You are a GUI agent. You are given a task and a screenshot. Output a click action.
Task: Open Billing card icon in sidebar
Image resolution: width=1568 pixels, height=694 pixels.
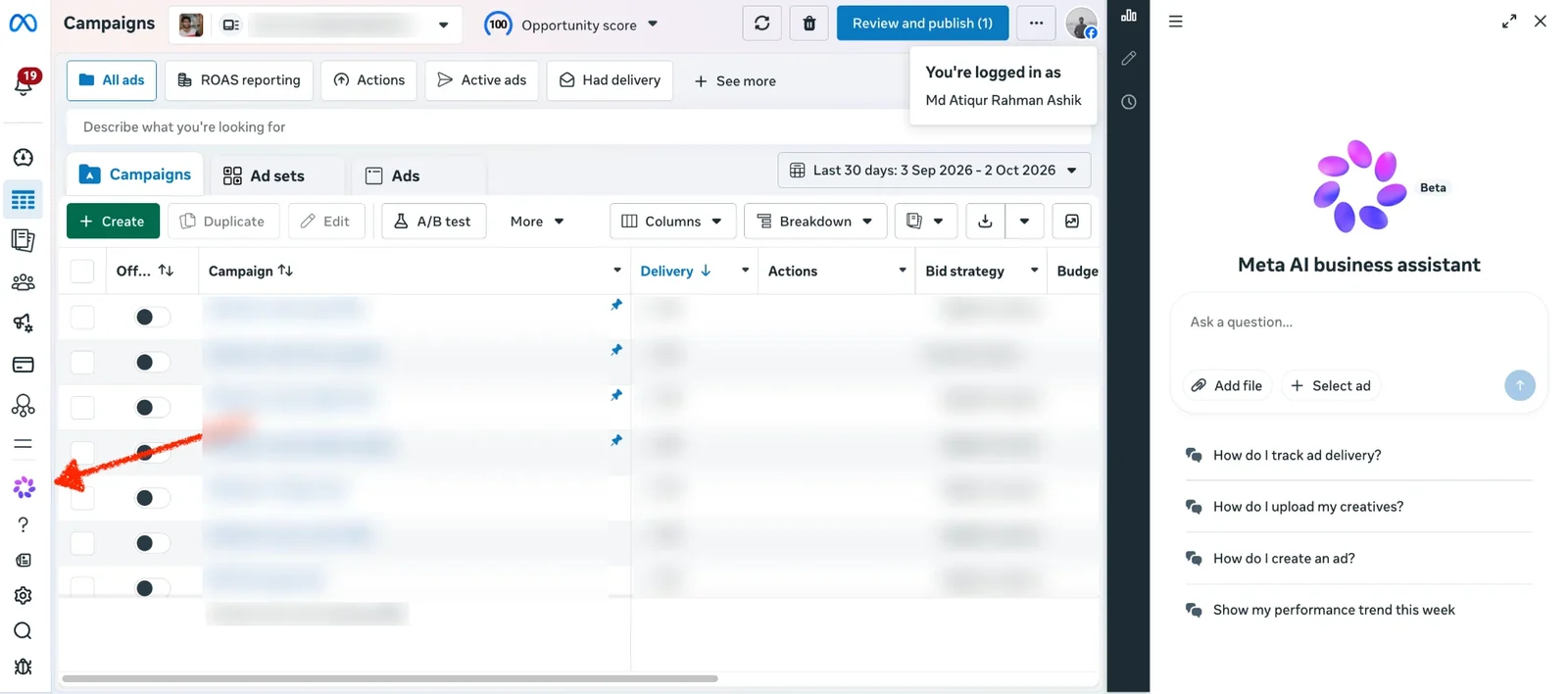(x=23, y=365)
